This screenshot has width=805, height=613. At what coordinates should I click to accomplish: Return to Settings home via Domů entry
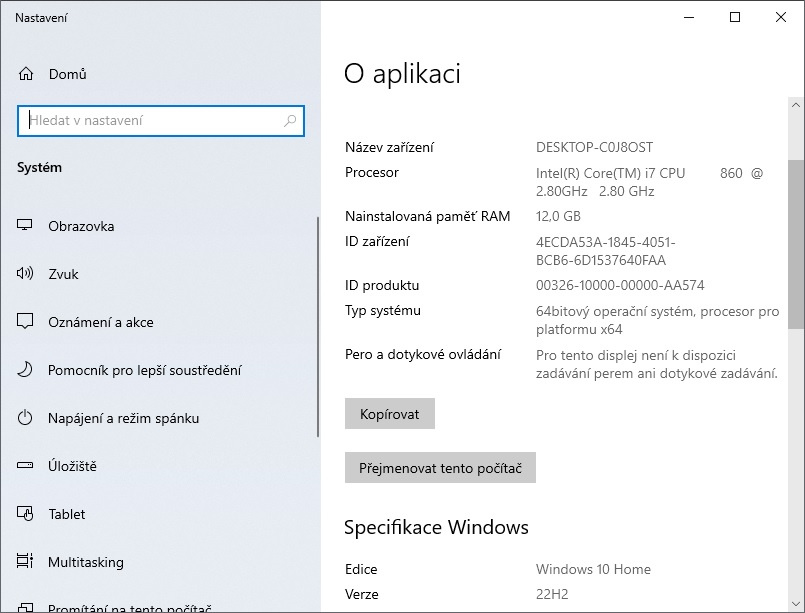point(67,74)
